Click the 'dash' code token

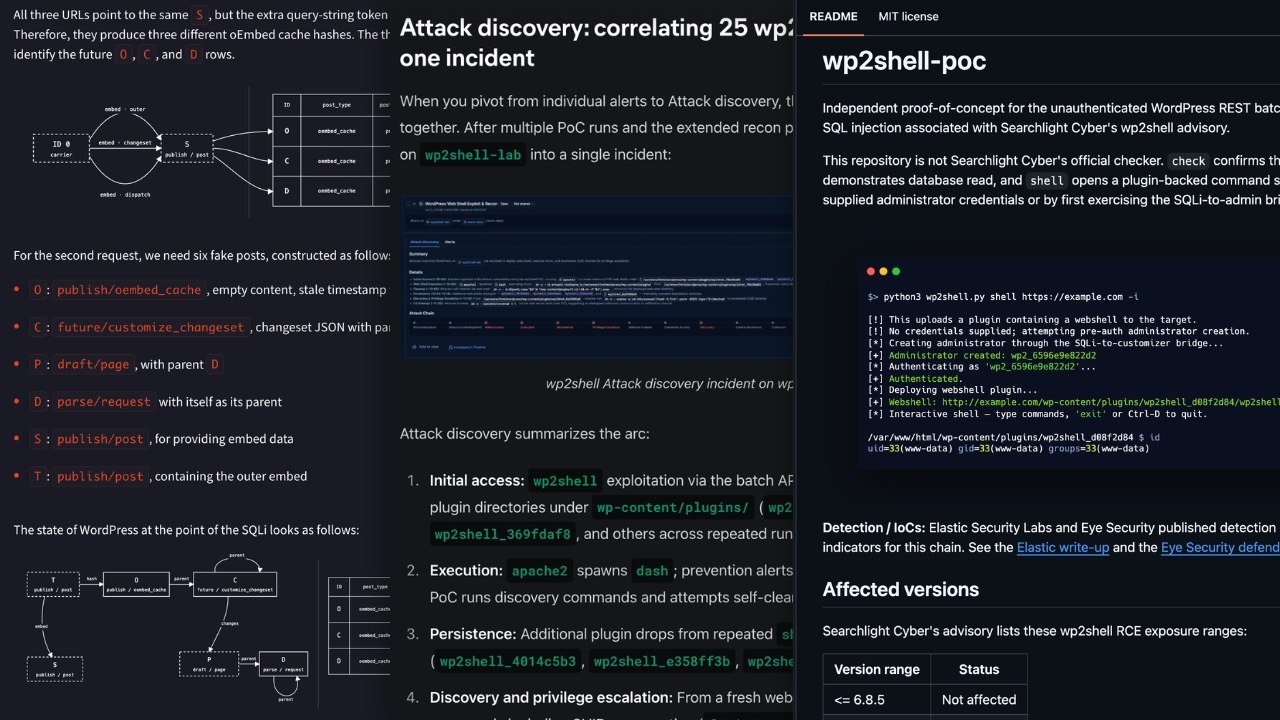point(652,571)
